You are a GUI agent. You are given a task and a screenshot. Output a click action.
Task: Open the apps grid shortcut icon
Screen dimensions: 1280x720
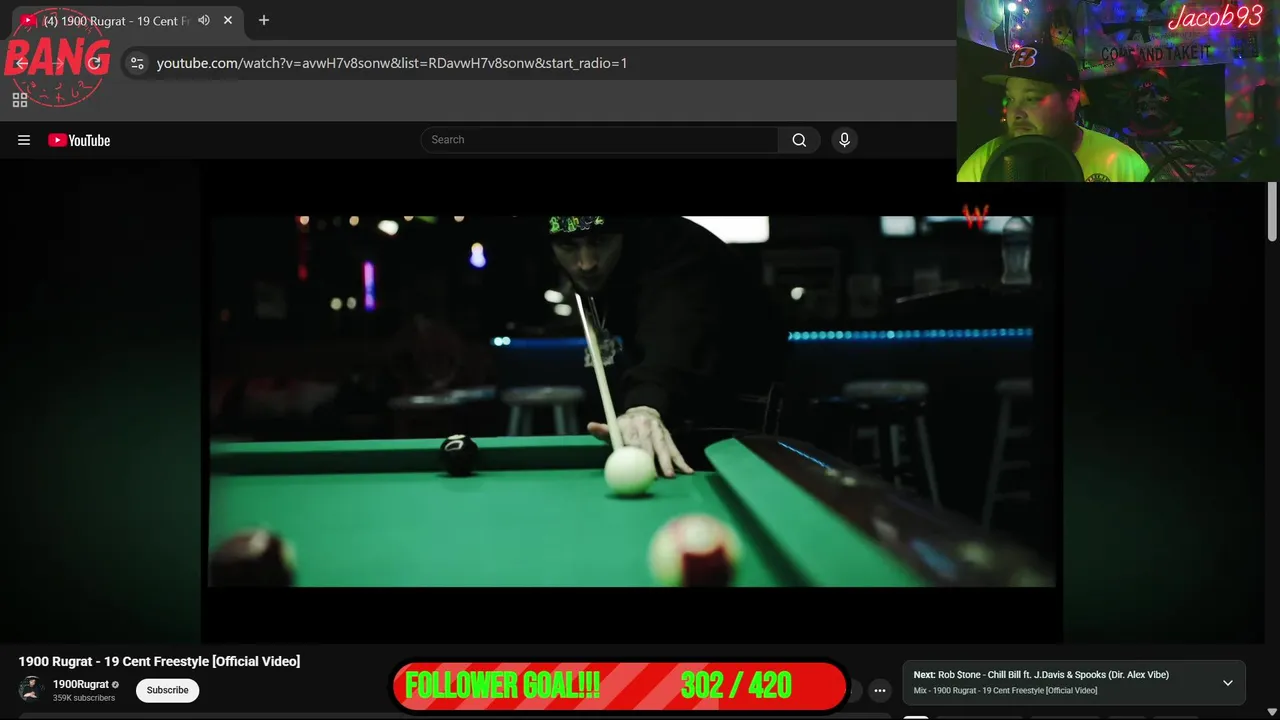pyautogui.click(x=20, y=100)
